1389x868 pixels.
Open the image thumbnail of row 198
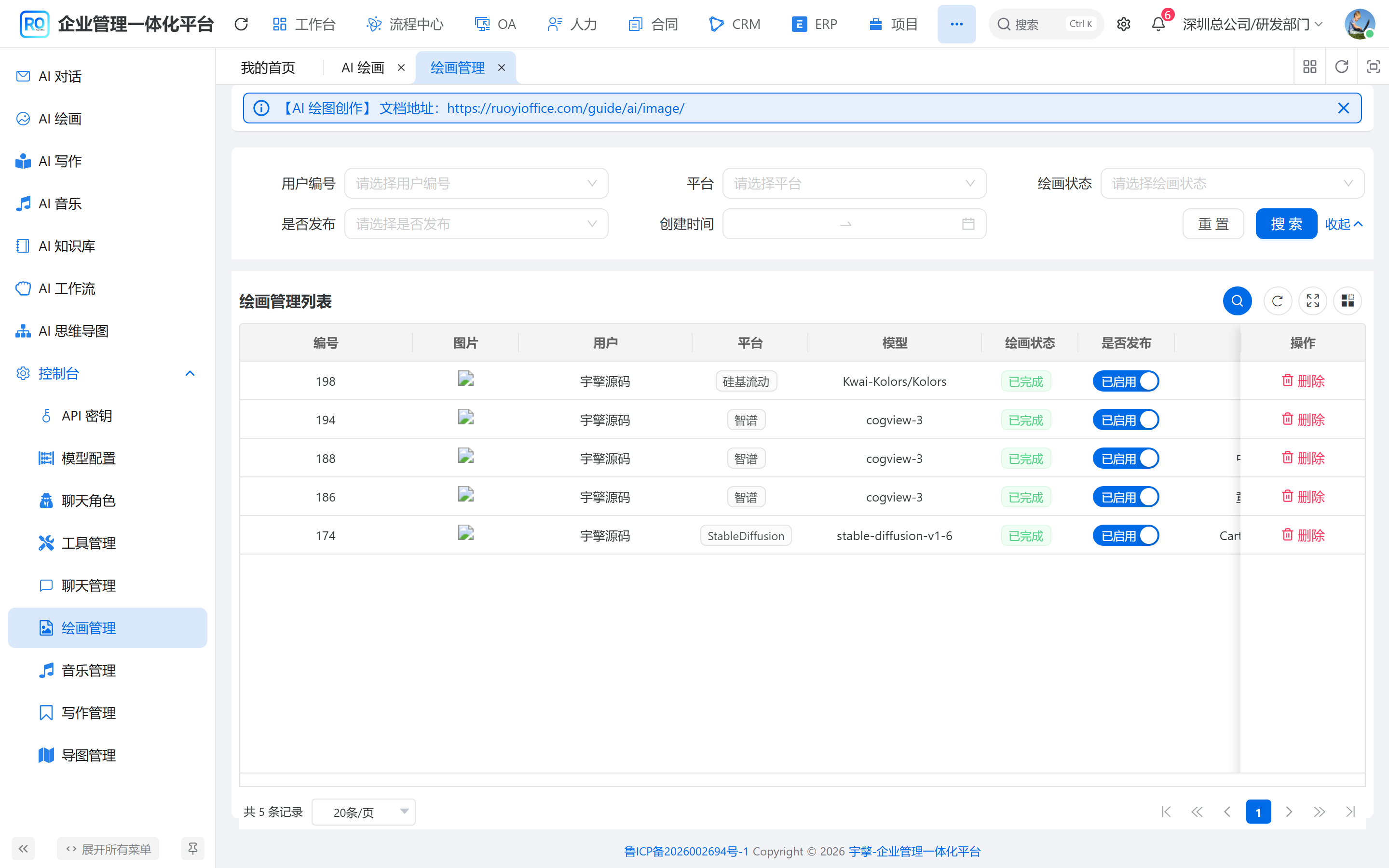465,379
